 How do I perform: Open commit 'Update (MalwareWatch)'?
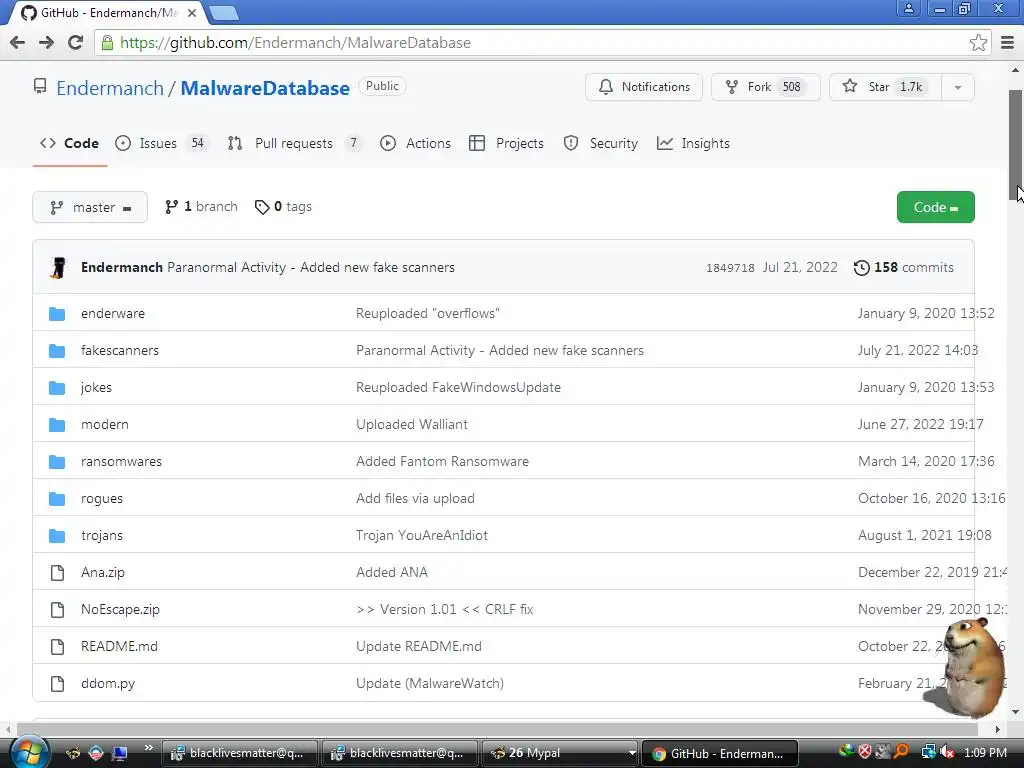click(x=430, y=684)
